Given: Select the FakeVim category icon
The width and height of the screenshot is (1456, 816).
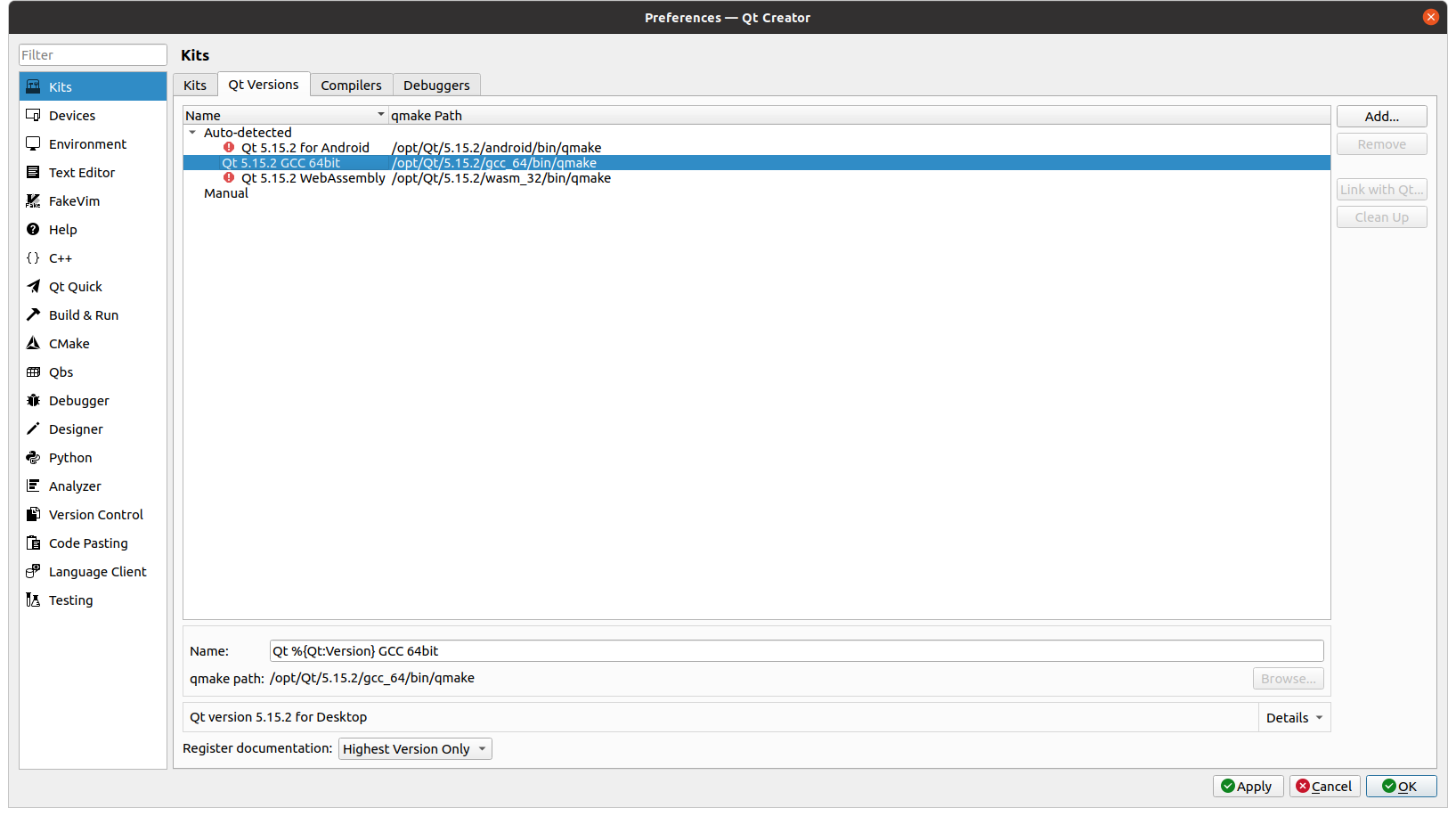Looking at the screenshot, I should click(33, 200).
